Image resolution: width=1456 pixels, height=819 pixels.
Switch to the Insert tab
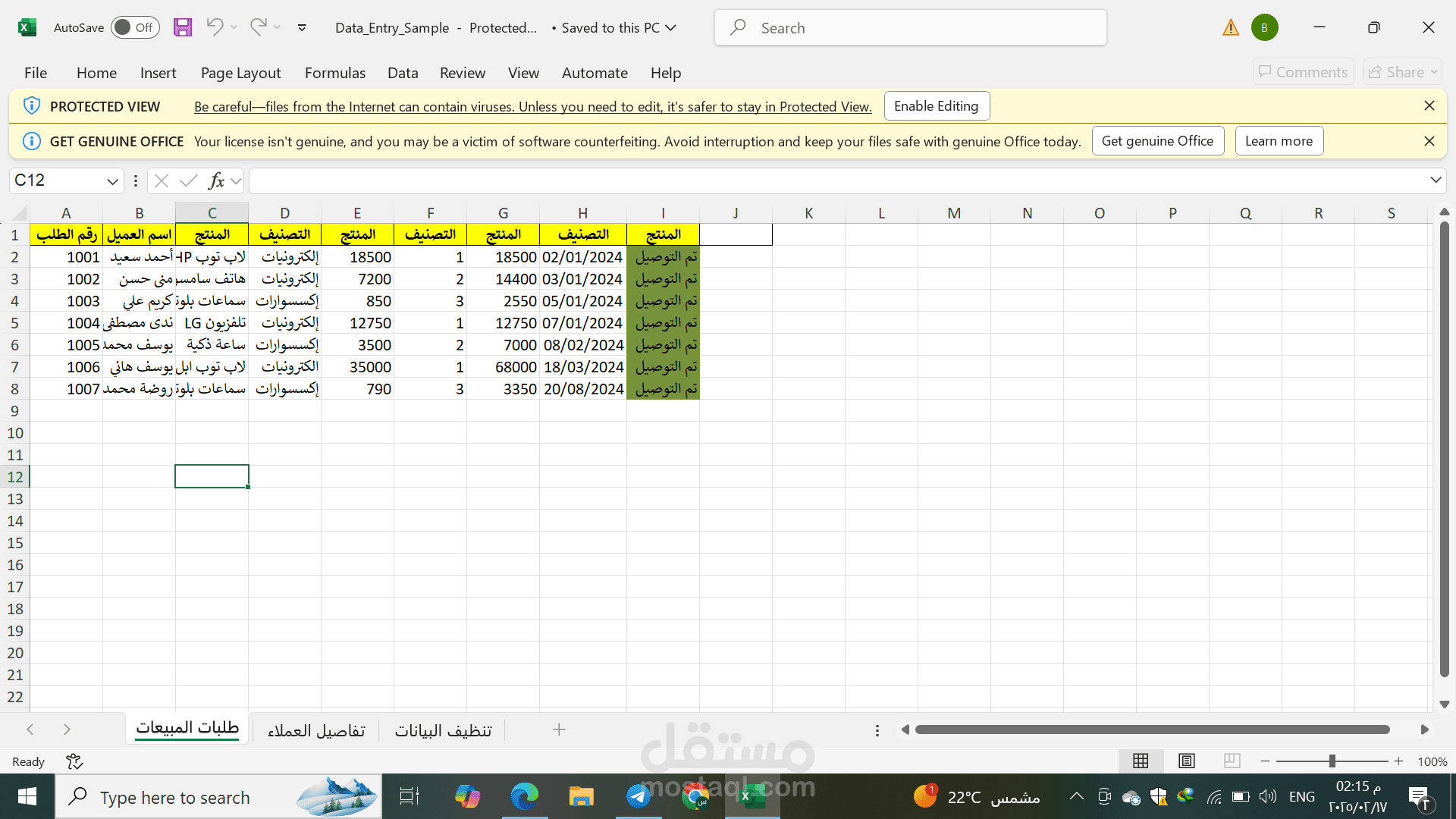point(158,73)
